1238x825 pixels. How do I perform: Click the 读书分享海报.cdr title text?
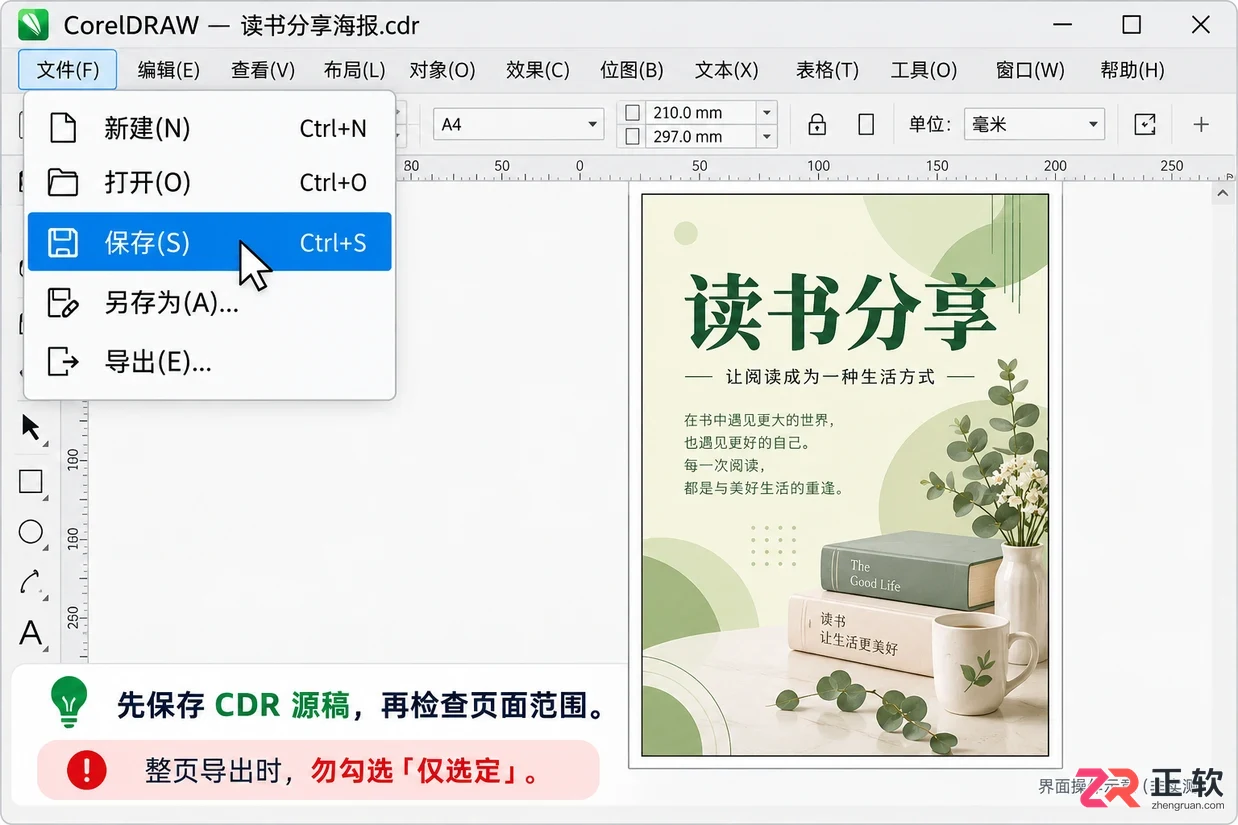pyautogui.click(x=330, y=25)
